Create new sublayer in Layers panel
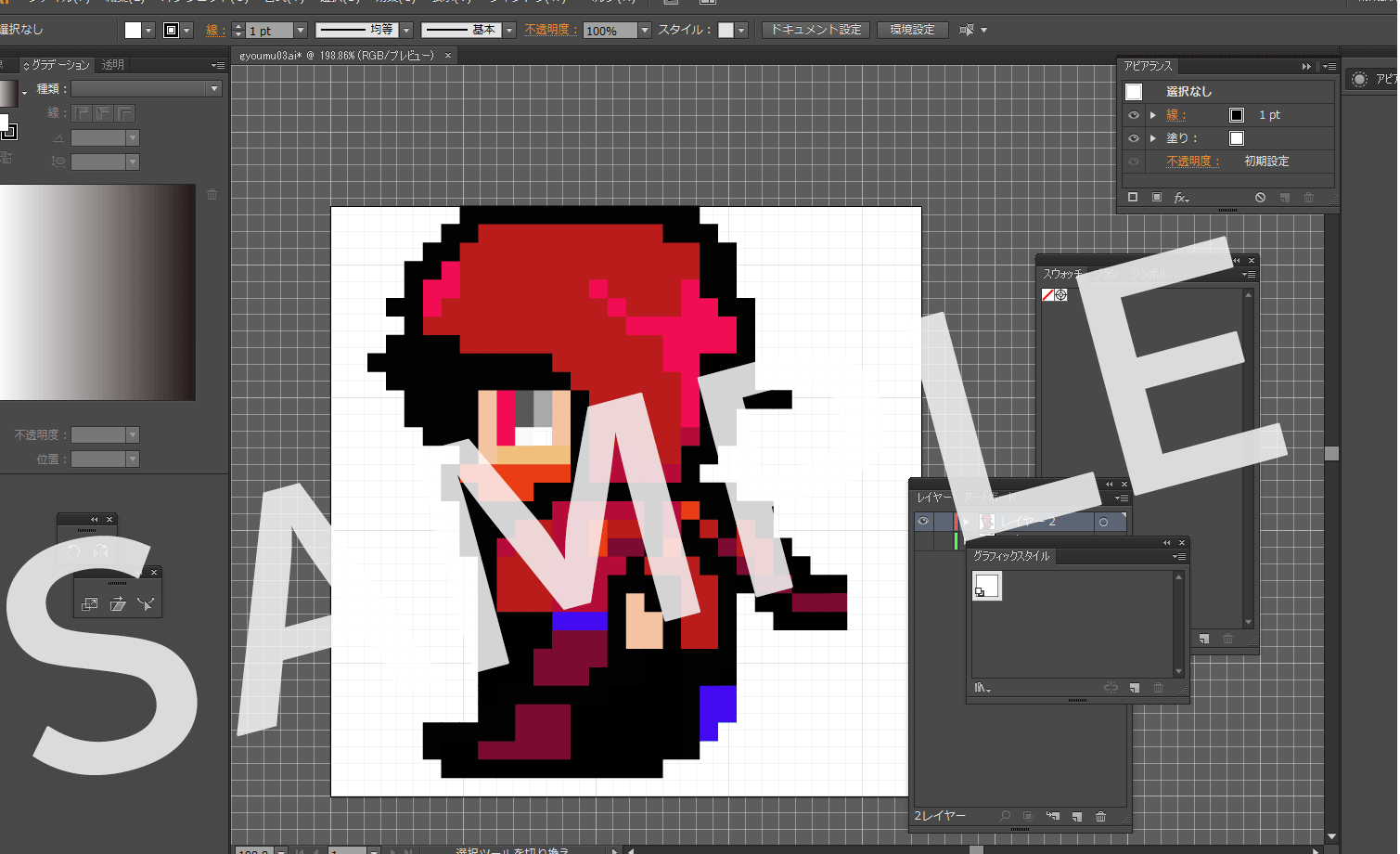The image size is (1400, 854). tap(1053, 817)
